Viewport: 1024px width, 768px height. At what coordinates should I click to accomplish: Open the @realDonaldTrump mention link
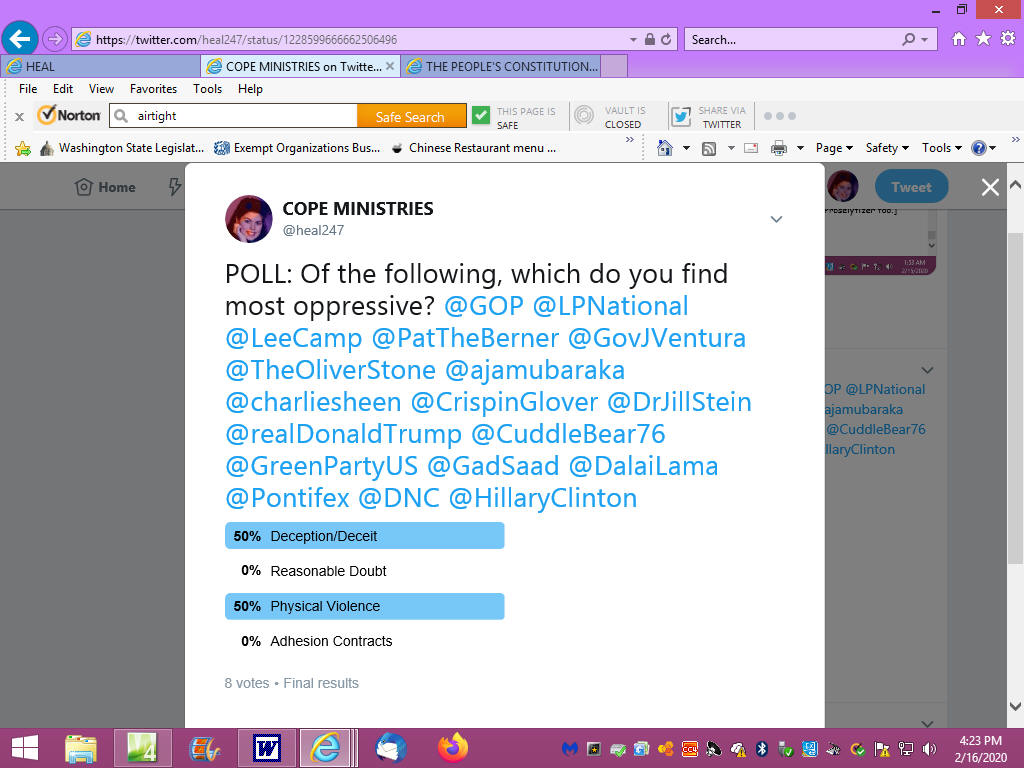343,434
